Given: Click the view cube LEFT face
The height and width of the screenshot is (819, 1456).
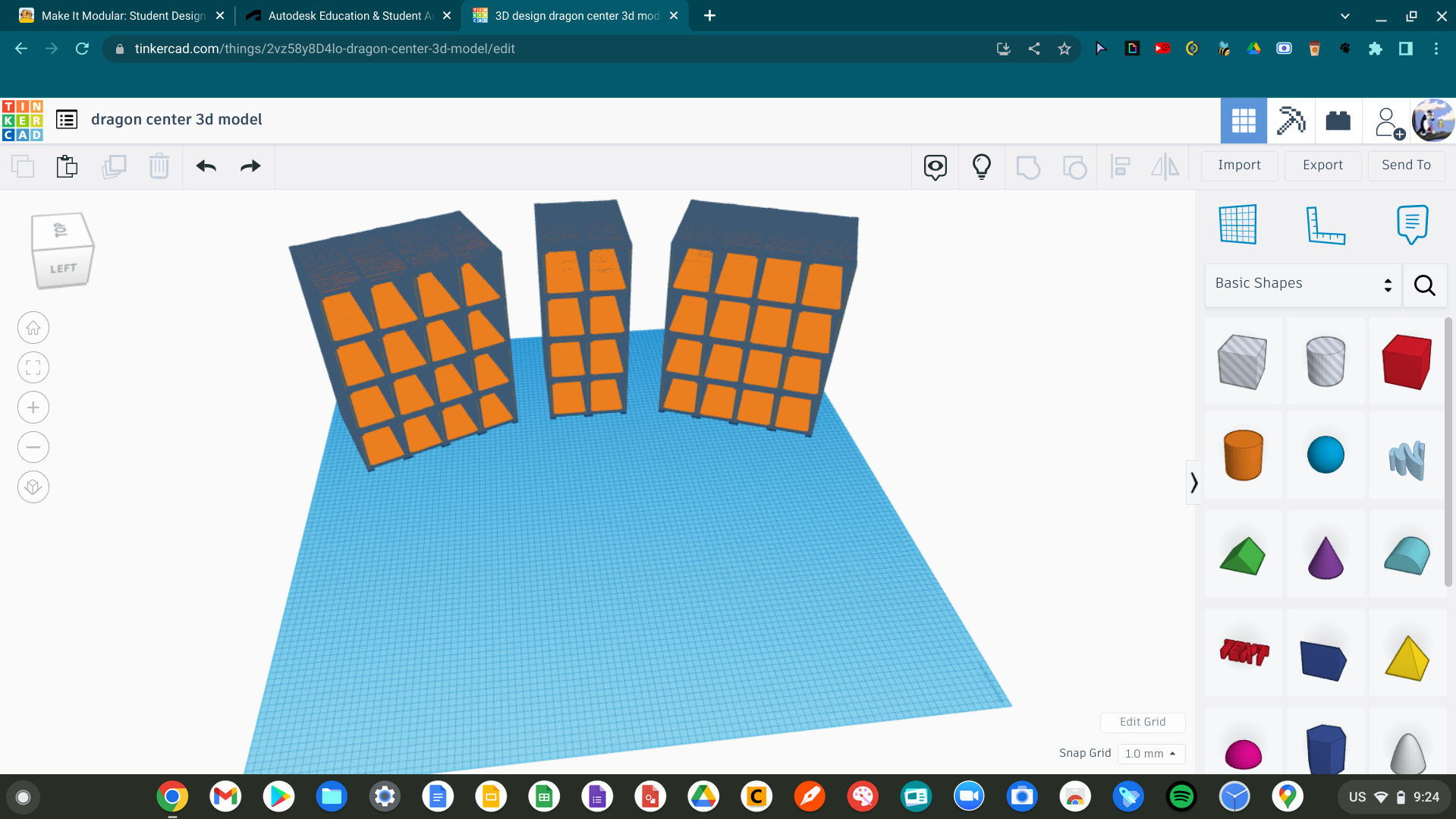Looking at the screenshot, I should [x=63, y=269].
